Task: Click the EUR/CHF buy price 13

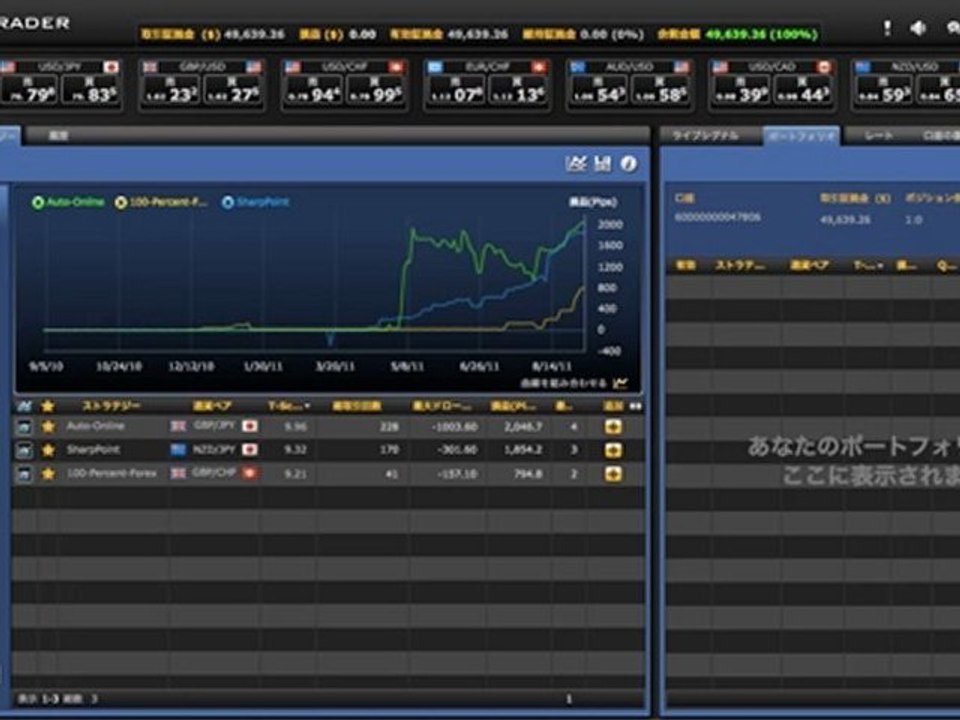Action: (x=517, y=91)
